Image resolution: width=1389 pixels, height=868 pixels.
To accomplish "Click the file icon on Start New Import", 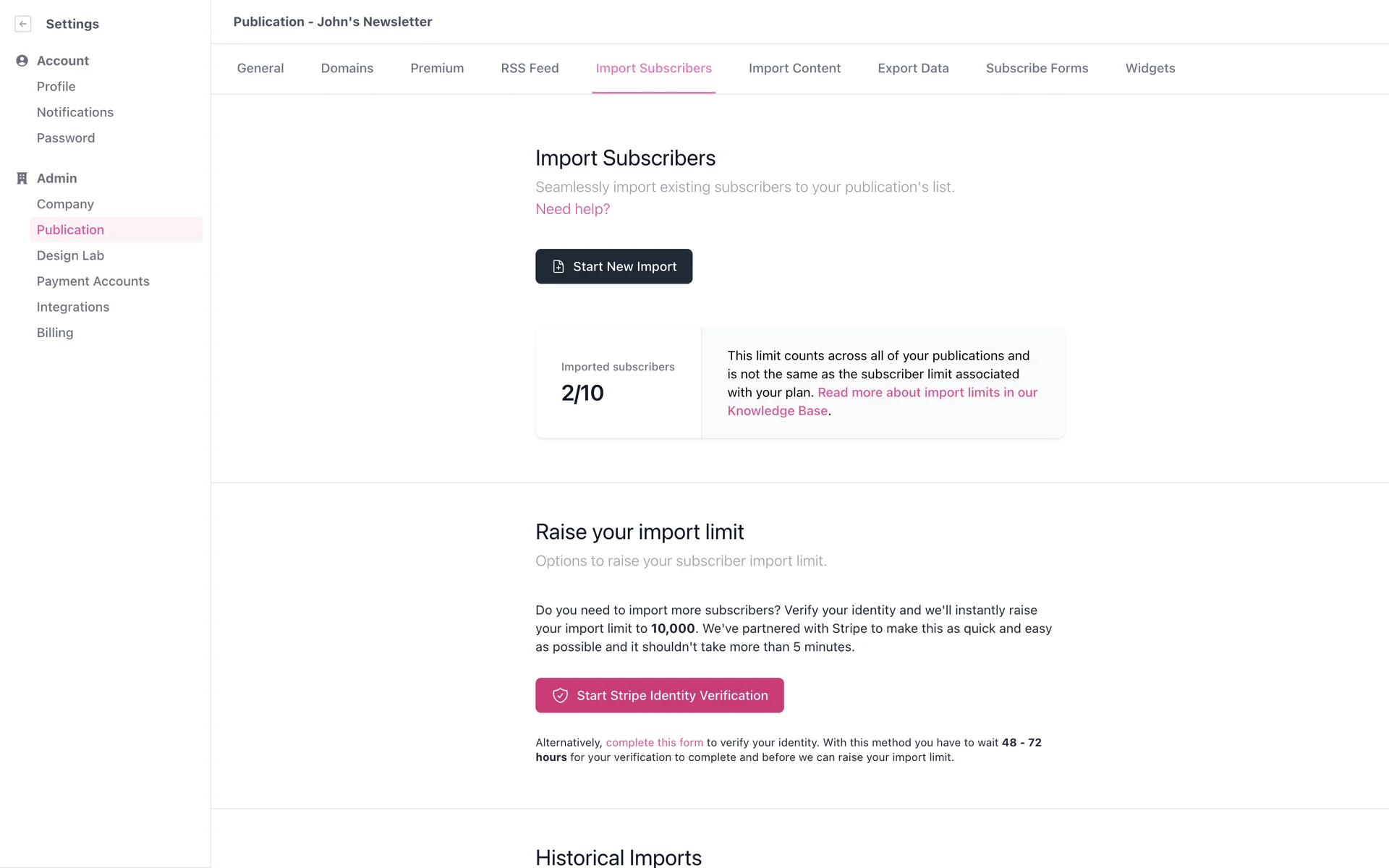I will pos(558,267).
